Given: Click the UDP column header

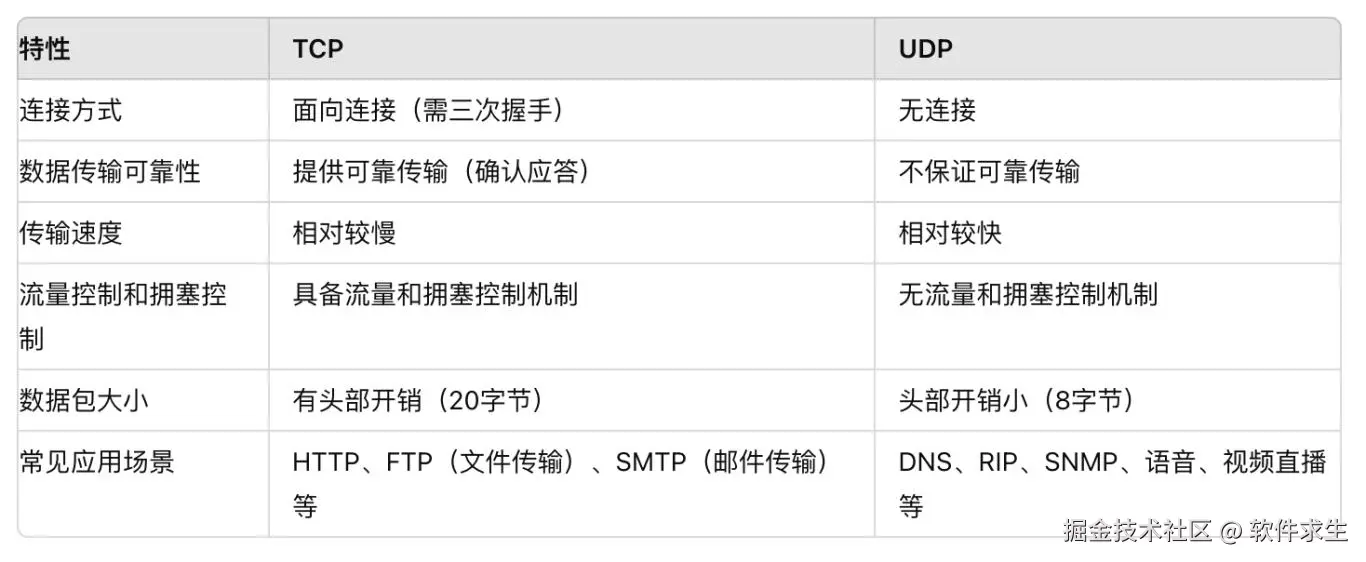Looking at the screenshot, I should (925, 48).
